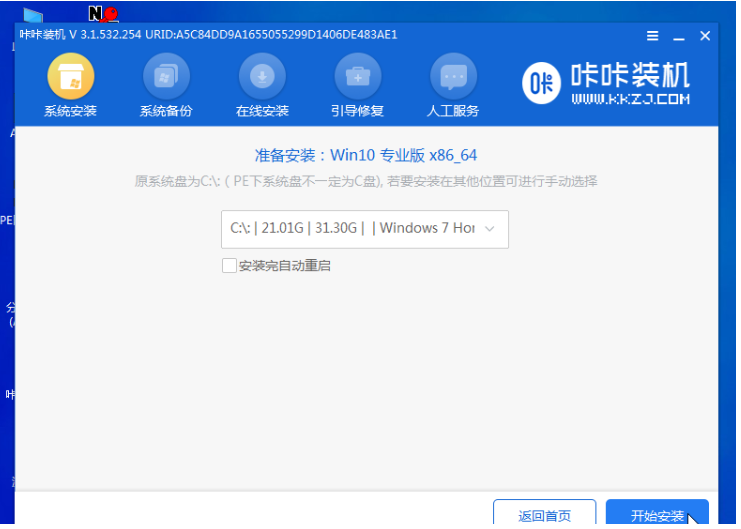This screenshot has width=741, height=529.
Task: Click the 引导修复 boot repair toolbox icon
Action: click(x=357, y=77)
